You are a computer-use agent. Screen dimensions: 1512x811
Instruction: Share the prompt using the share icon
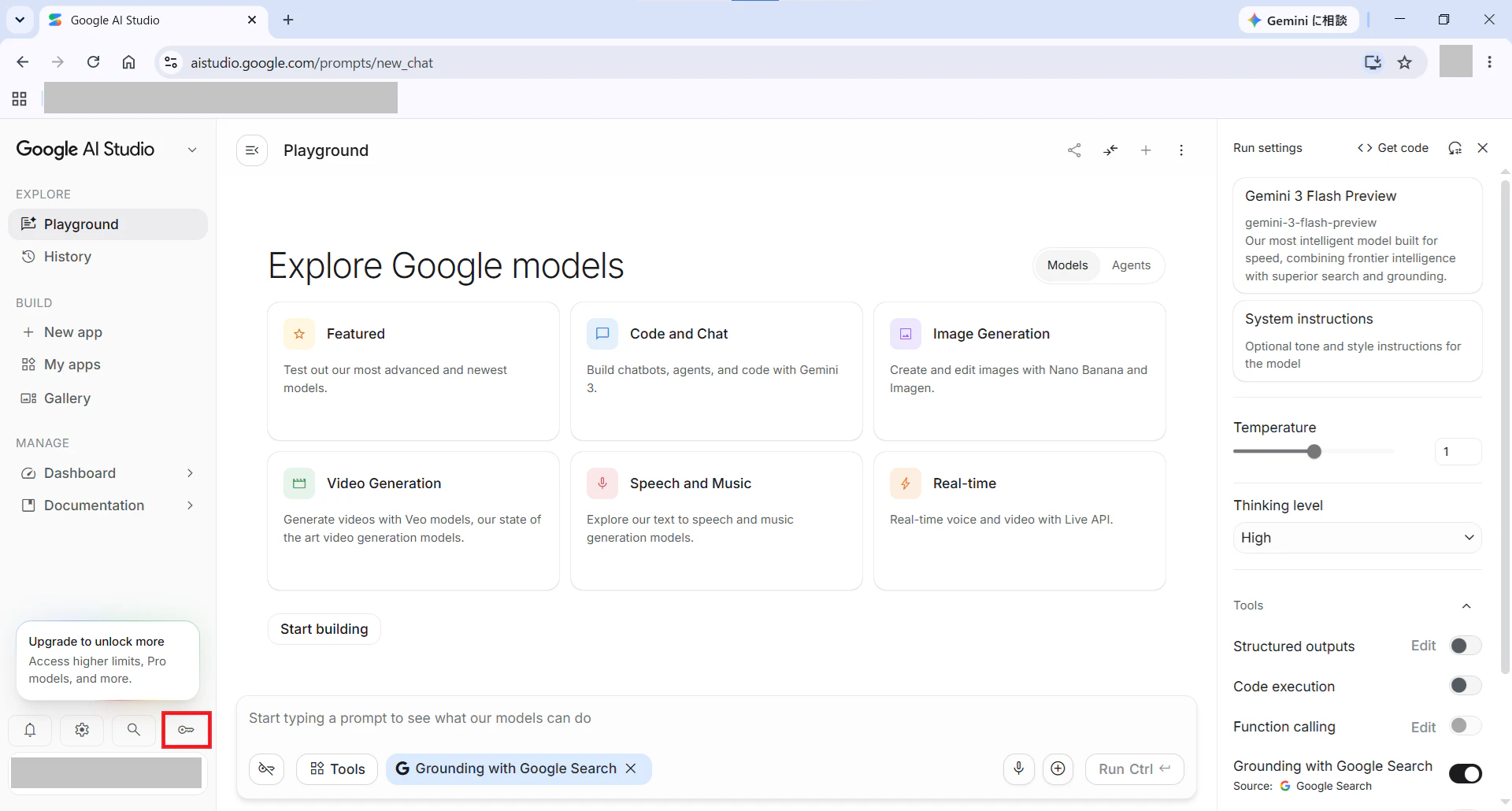point(1074,150)
